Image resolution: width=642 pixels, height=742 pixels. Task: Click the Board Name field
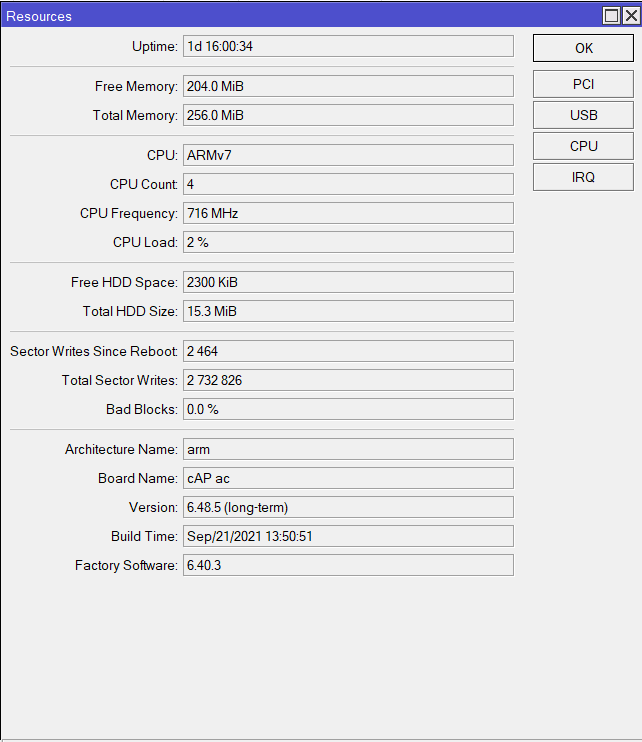348,478
